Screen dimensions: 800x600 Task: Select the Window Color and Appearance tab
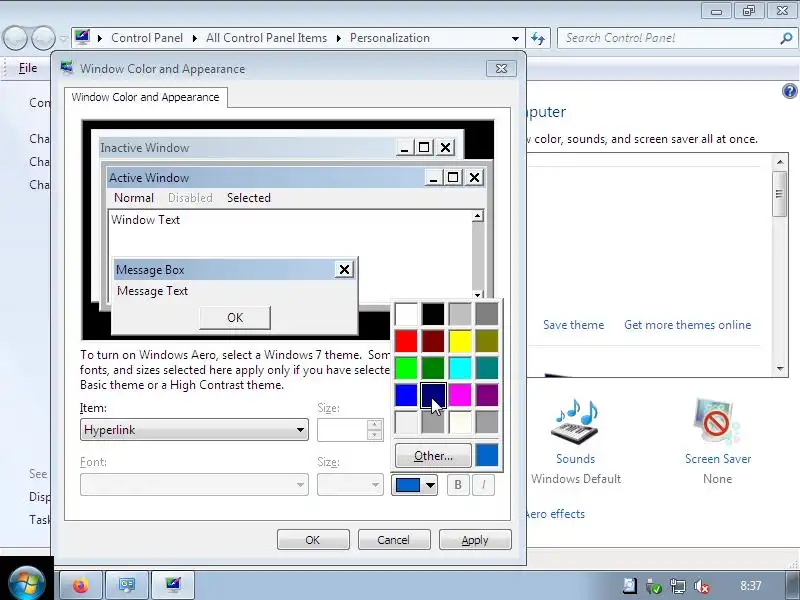[145, 97]
